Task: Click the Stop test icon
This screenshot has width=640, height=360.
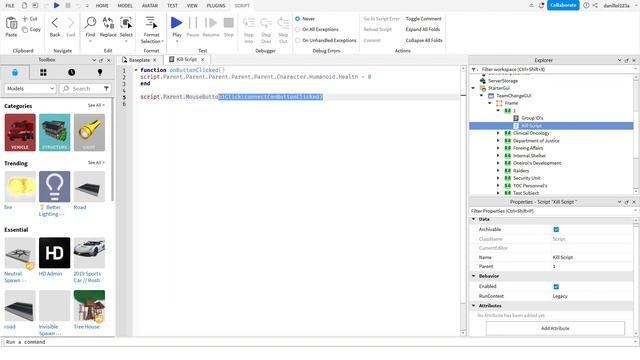Action: click(x=229, y=23)
